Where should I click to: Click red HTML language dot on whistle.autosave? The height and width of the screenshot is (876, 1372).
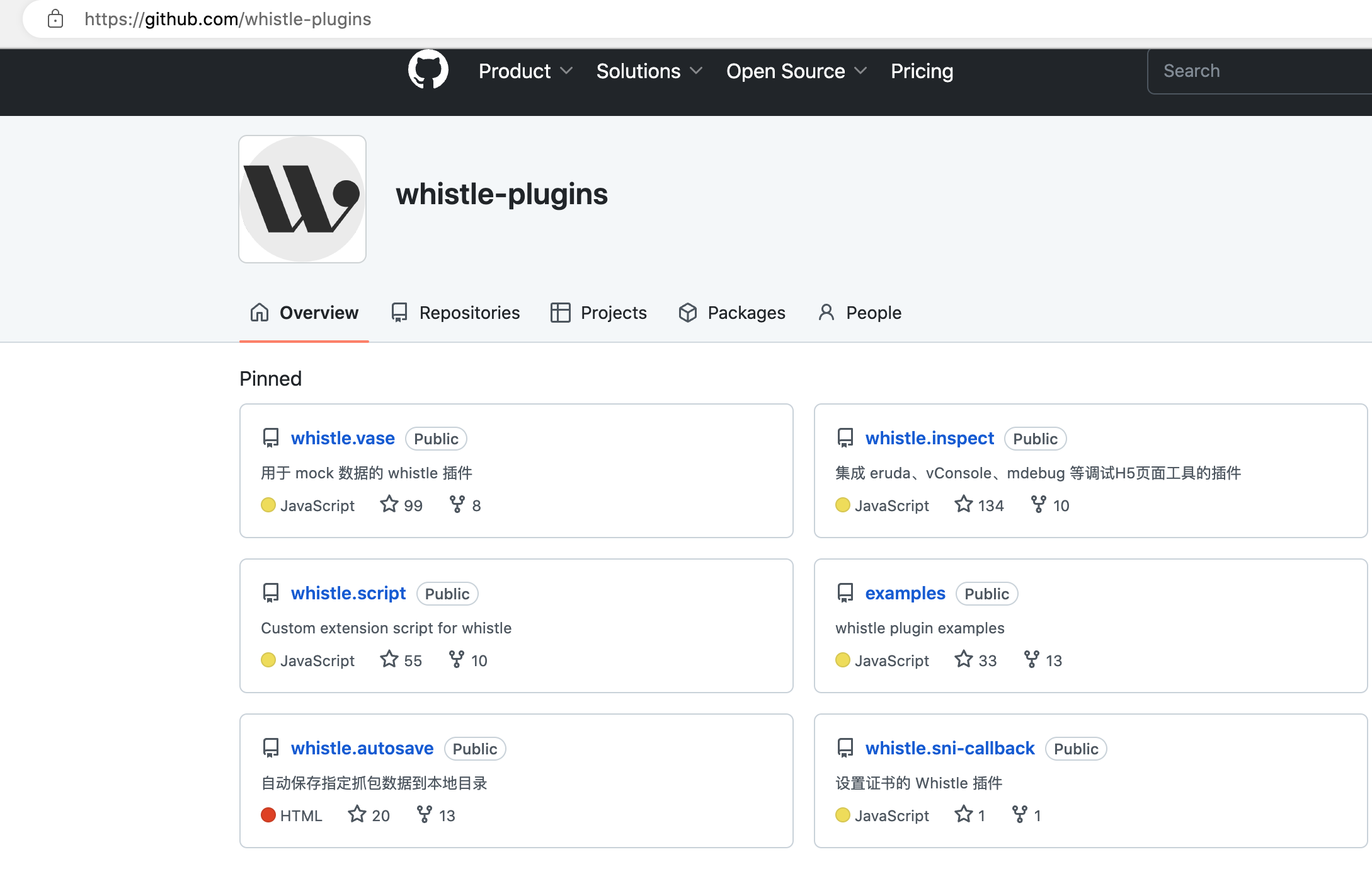point(268,815)
